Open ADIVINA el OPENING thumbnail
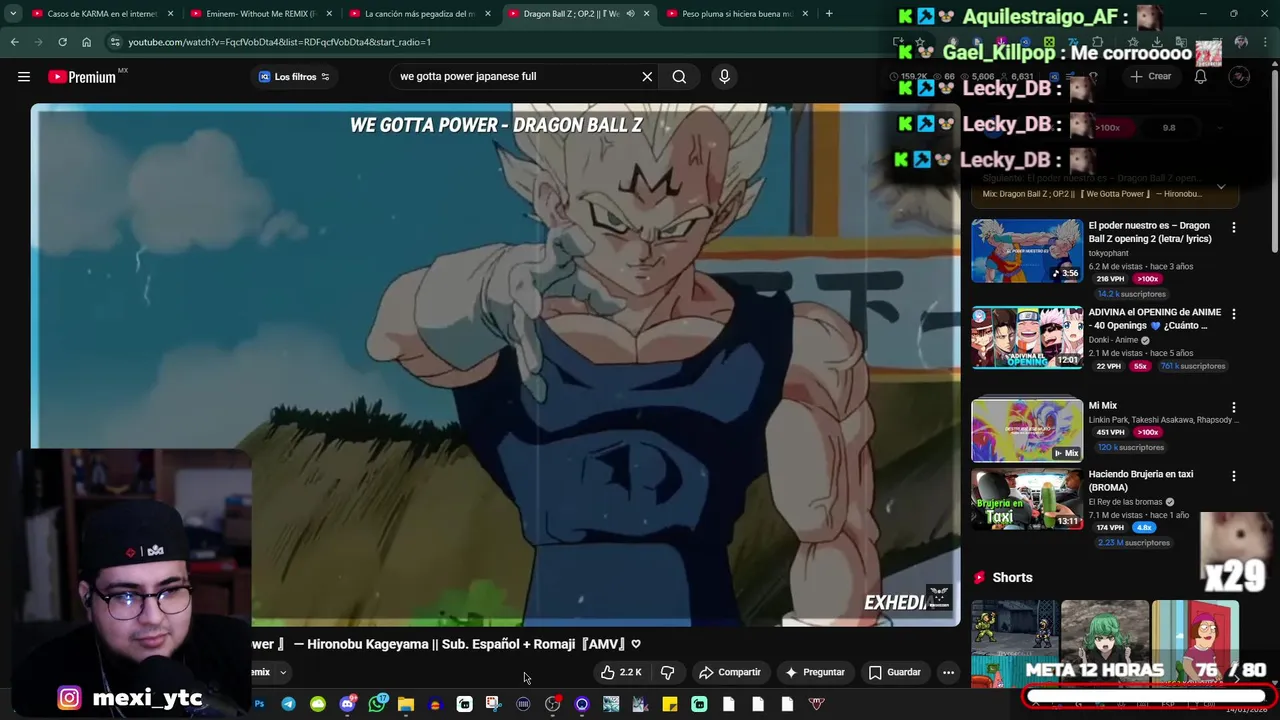This screenshot has width=1280, height=720. tap(1027, 338)
